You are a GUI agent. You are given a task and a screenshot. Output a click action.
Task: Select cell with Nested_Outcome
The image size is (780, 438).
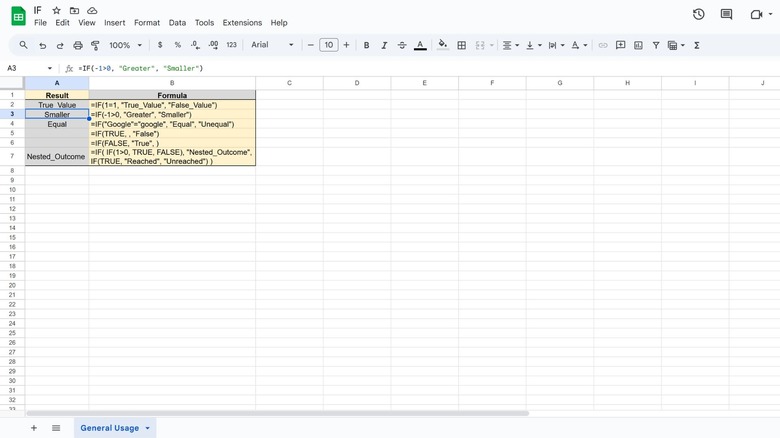[57, 156]
